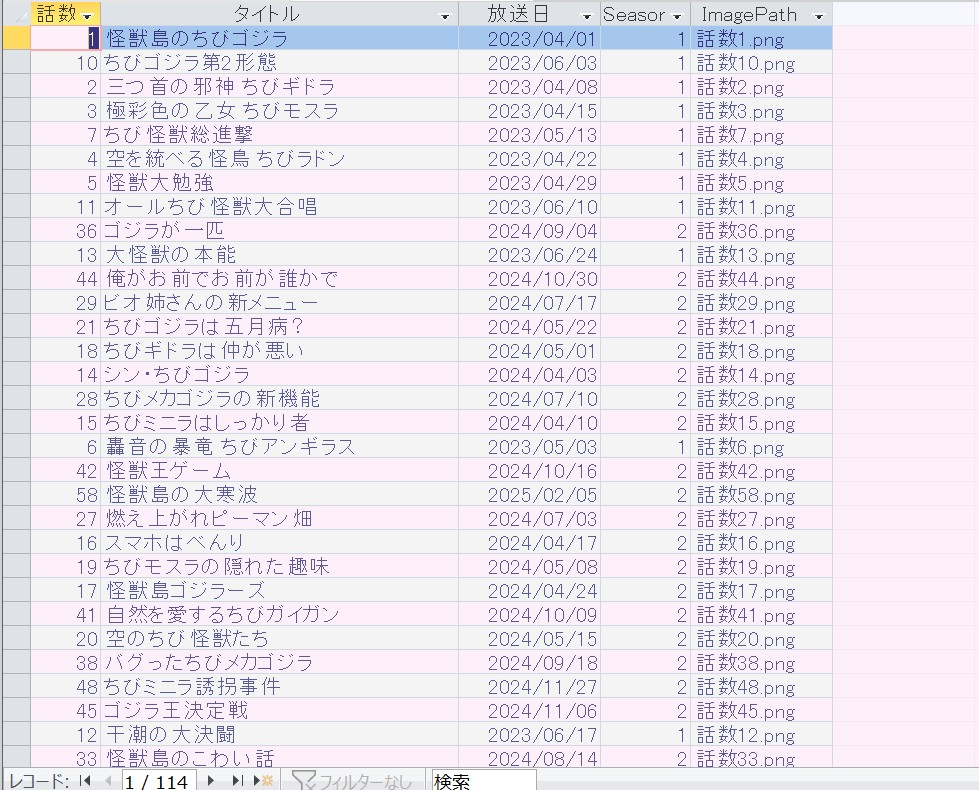Click title cell オールちび怪獣大合唱

point(279,207)
